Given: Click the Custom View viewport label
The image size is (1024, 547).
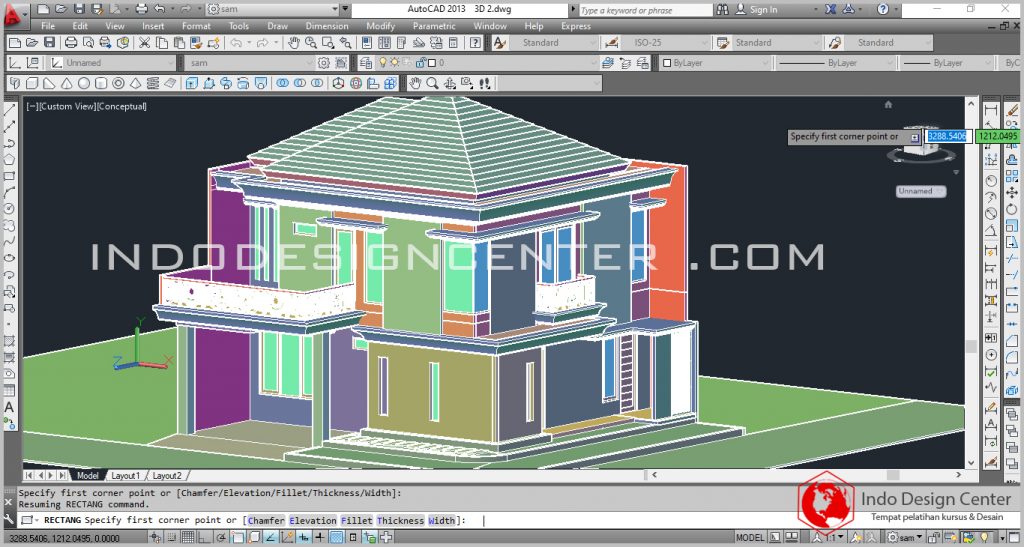Looking at the screenshot, I should 69,106.
